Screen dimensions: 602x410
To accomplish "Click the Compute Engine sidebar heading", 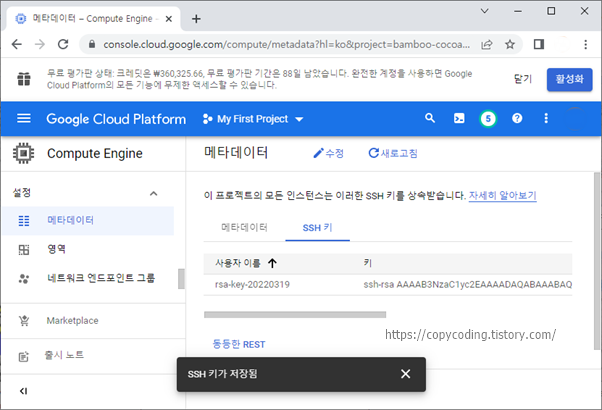I will tap(95, 153).
